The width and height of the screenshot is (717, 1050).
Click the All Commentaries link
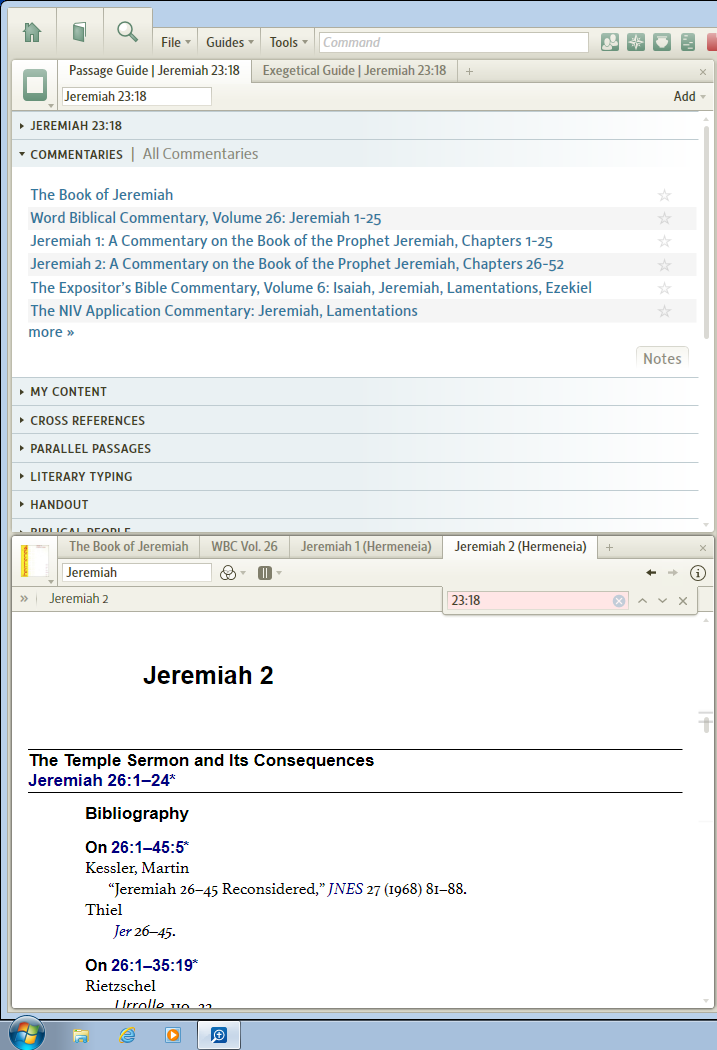click(x=200, y=154)
